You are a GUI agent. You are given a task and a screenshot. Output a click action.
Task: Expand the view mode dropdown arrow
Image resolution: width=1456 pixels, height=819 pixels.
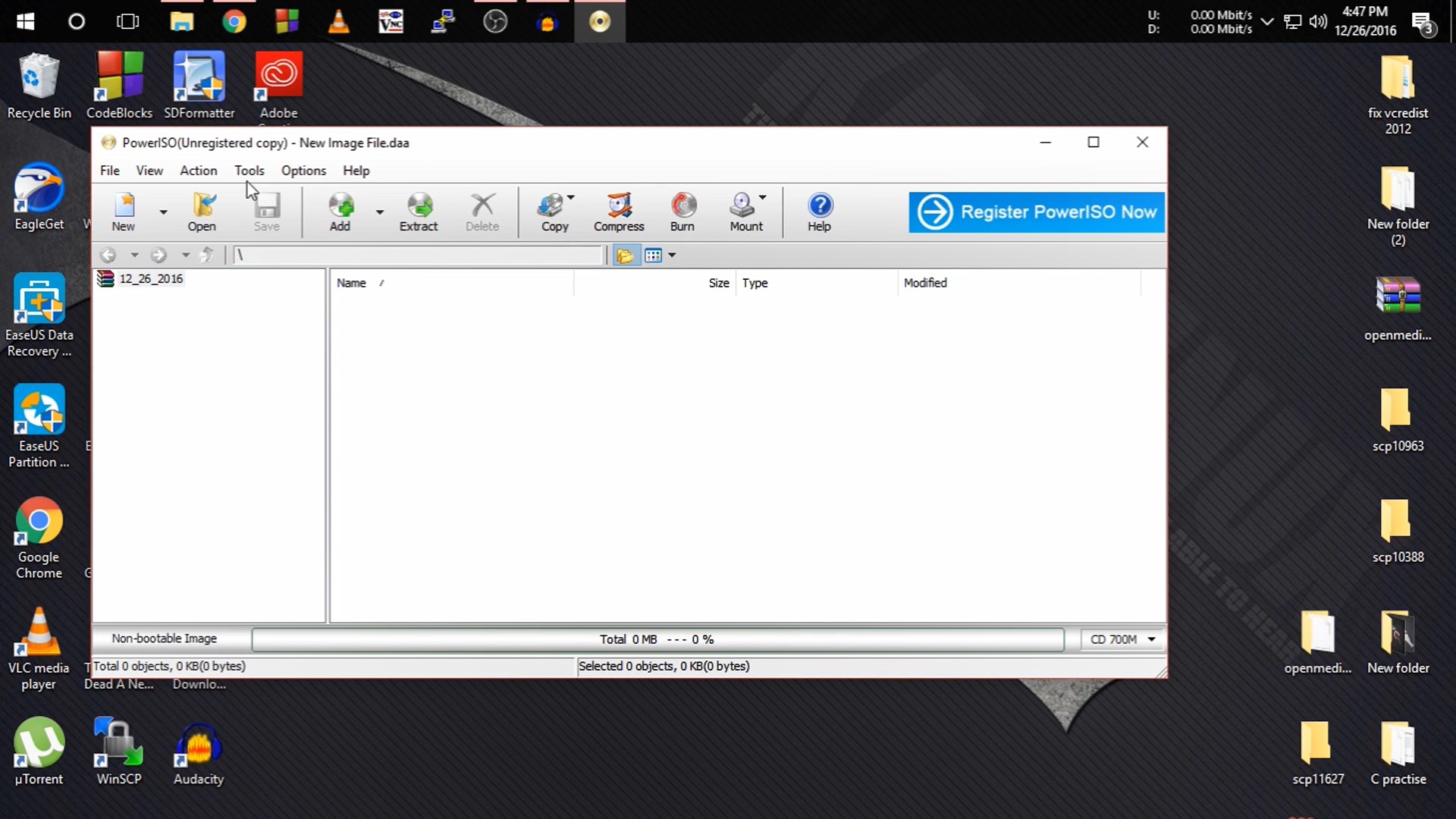(672, 256)
